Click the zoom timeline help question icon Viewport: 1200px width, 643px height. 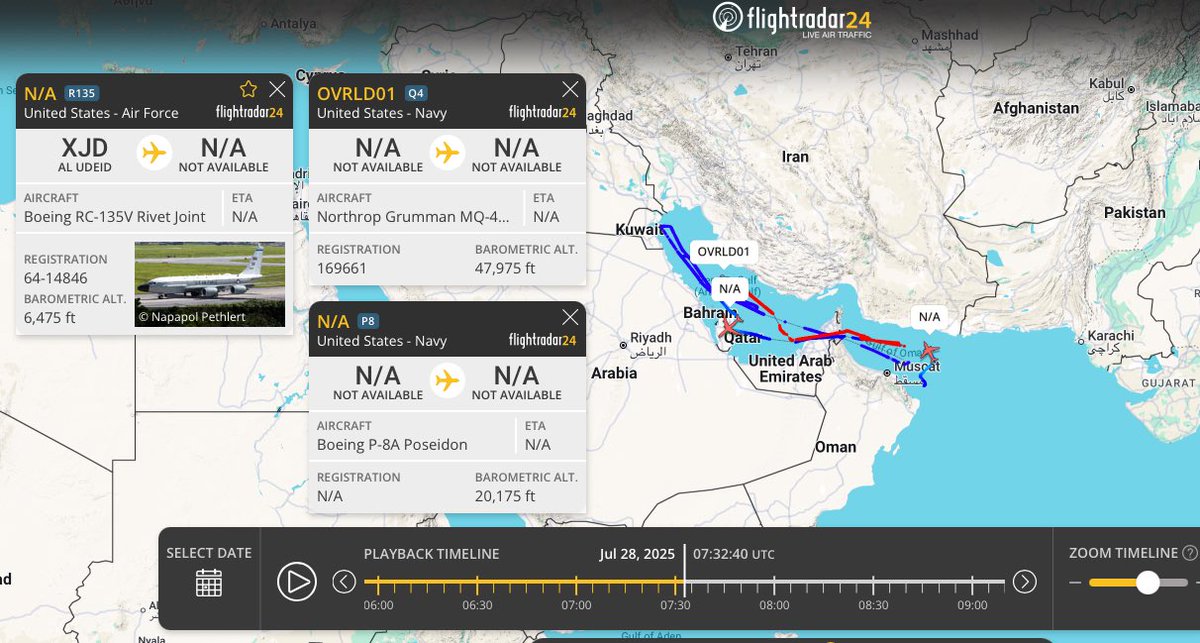click(x=1190, y=553)
